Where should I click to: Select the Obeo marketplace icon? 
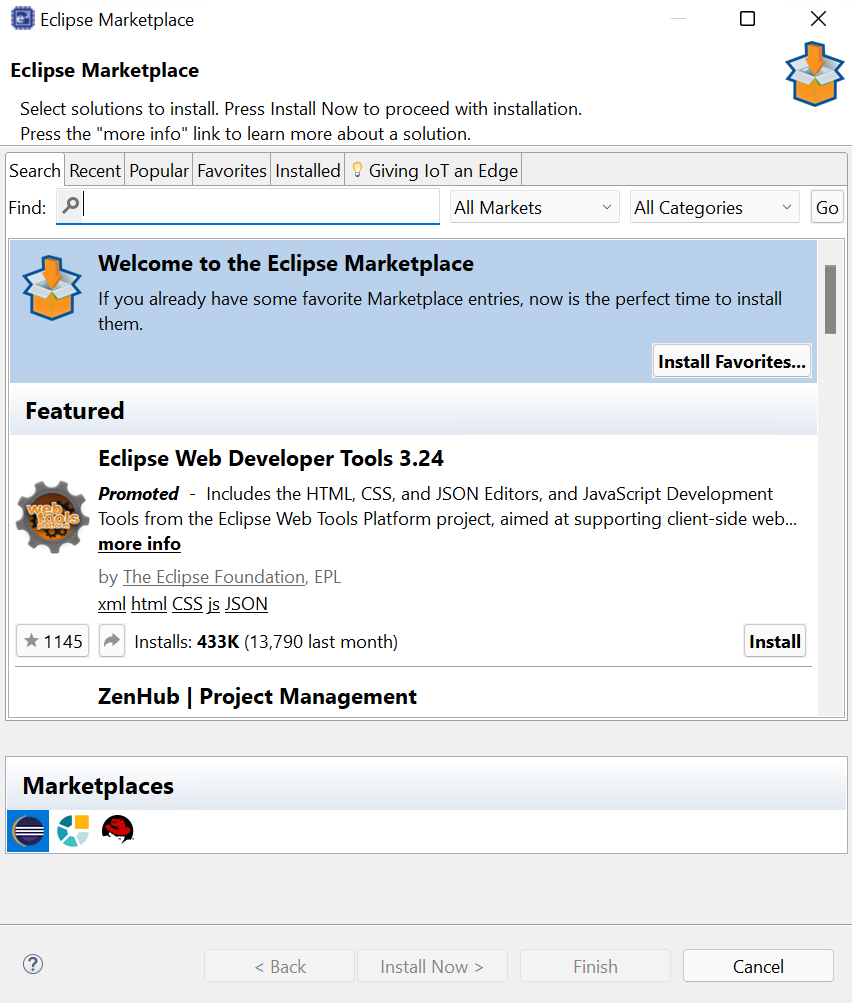[x=73, y=831]
